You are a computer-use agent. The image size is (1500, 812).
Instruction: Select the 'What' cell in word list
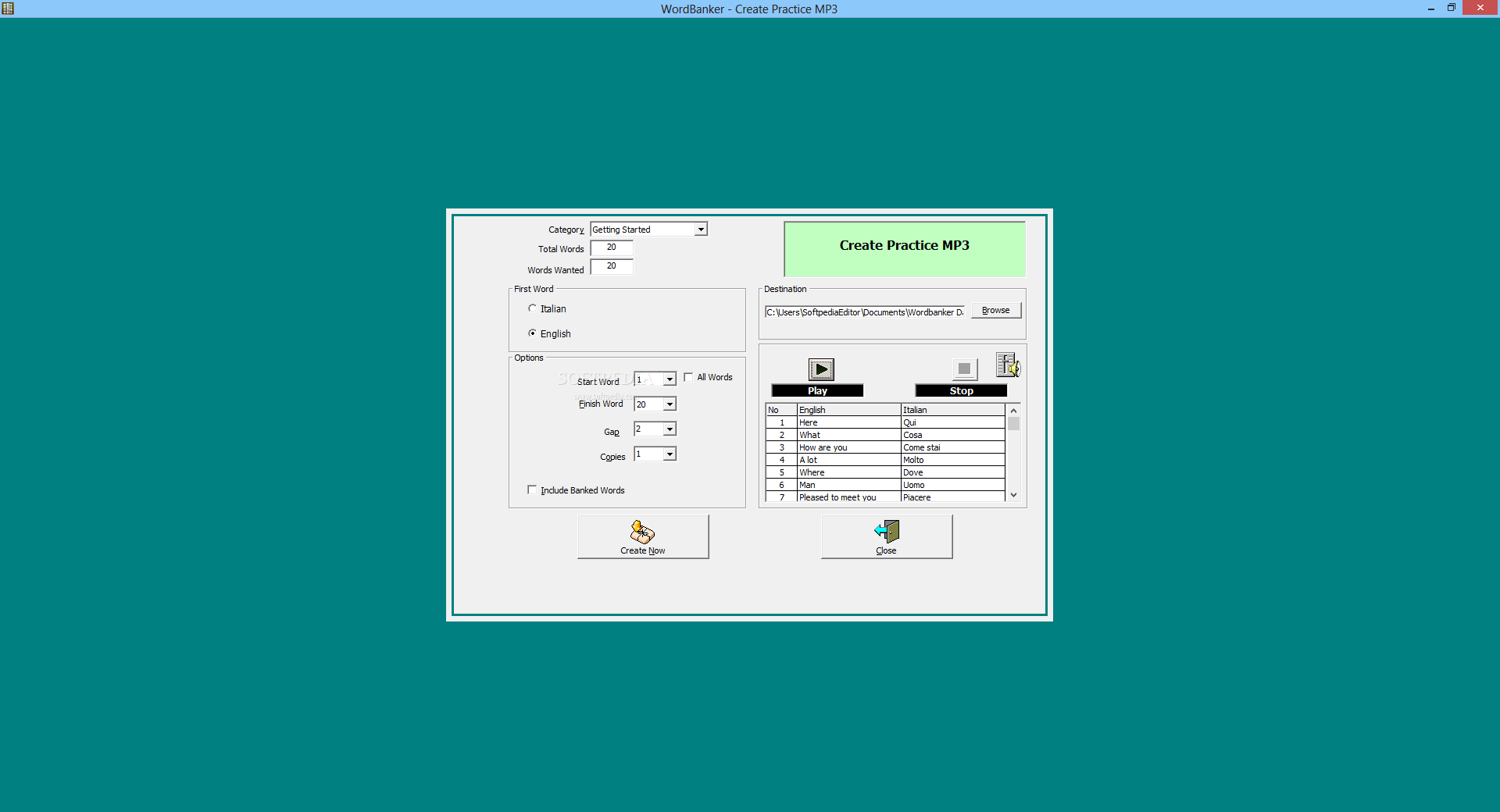(848, 435)
